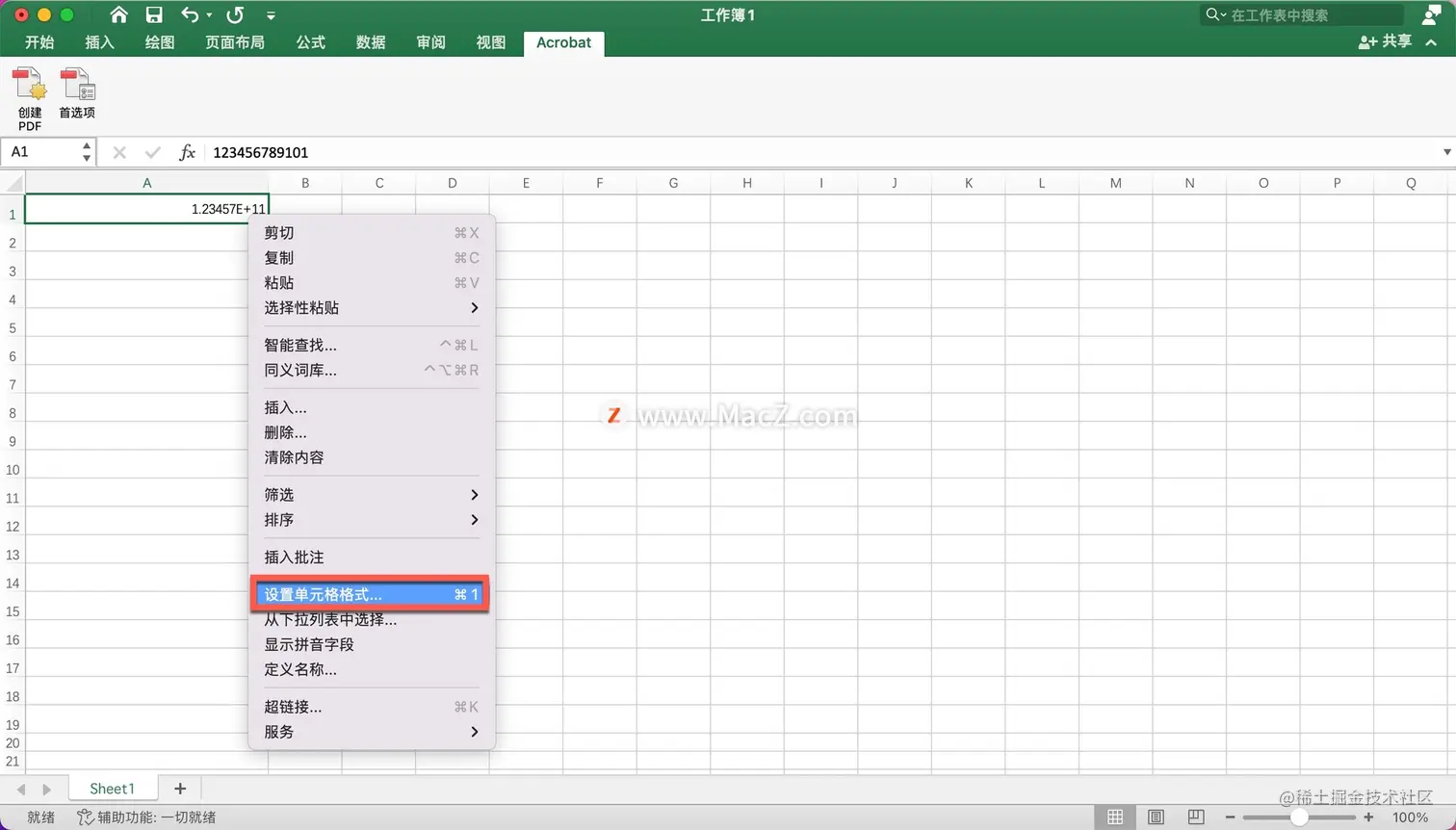Switch to Page Break Preview icon
Image resolution: width=1456 pixels, height=830 pixels.
pos(1196,817)
